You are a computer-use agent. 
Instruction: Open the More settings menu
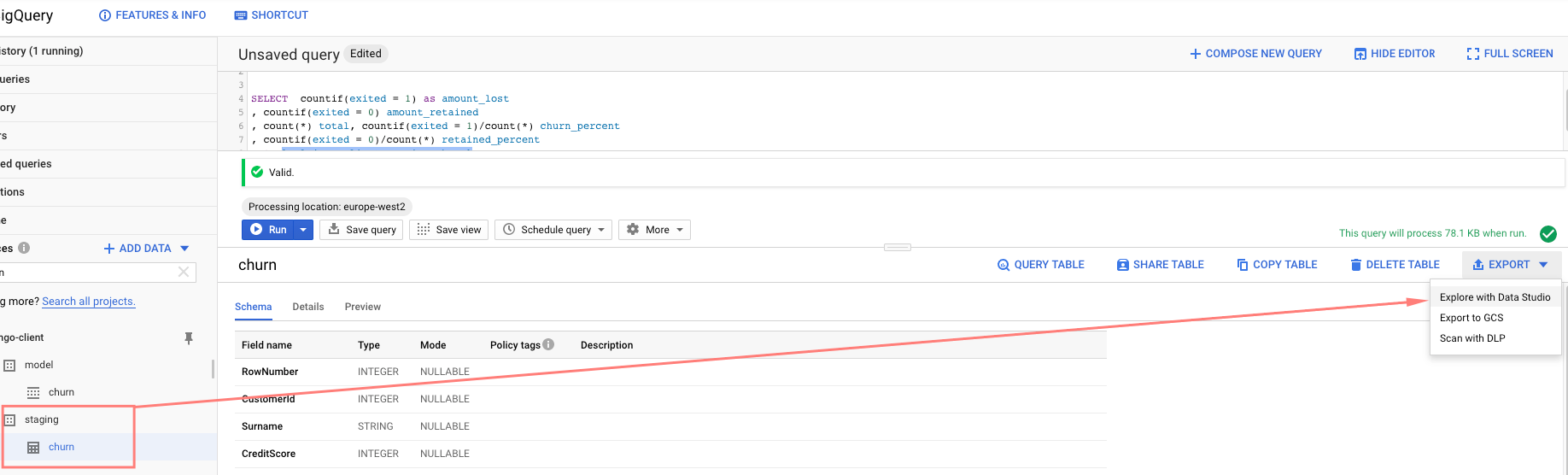point(654,230)
